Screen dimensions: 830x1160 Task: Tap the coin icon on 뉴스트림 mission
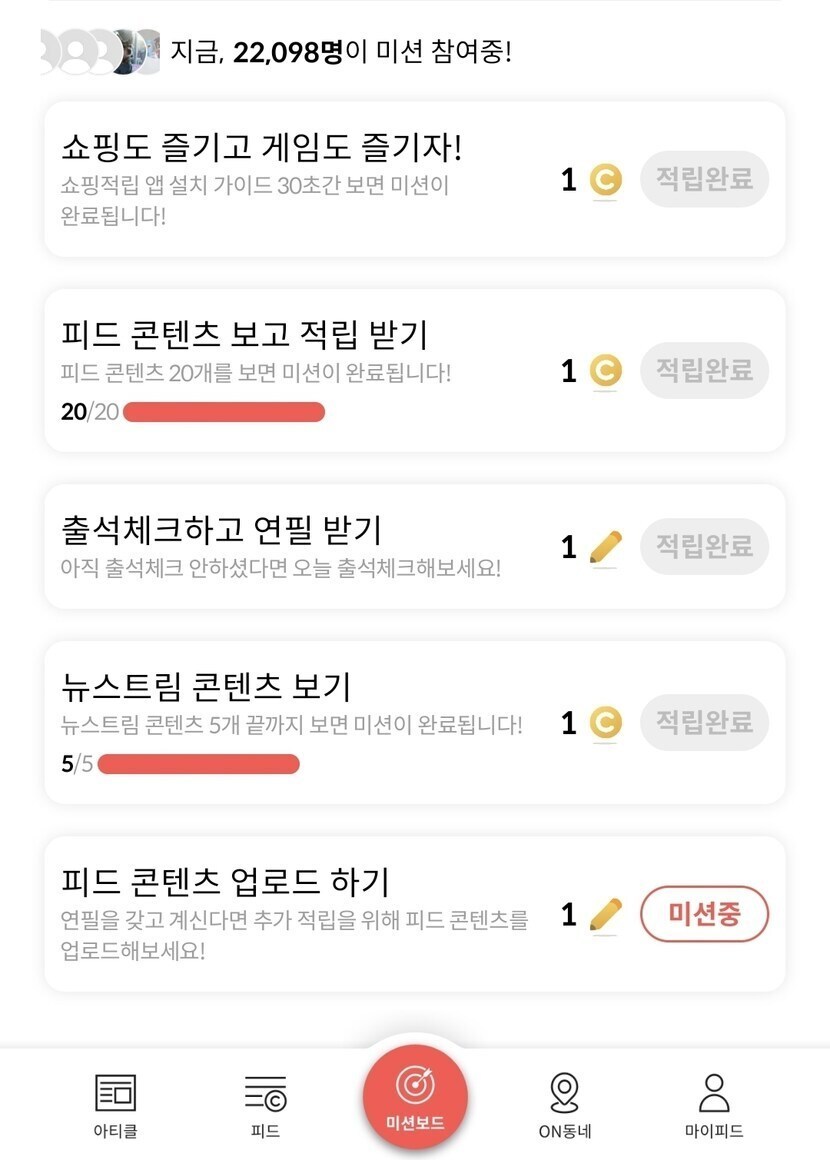[x=604, y=723]
